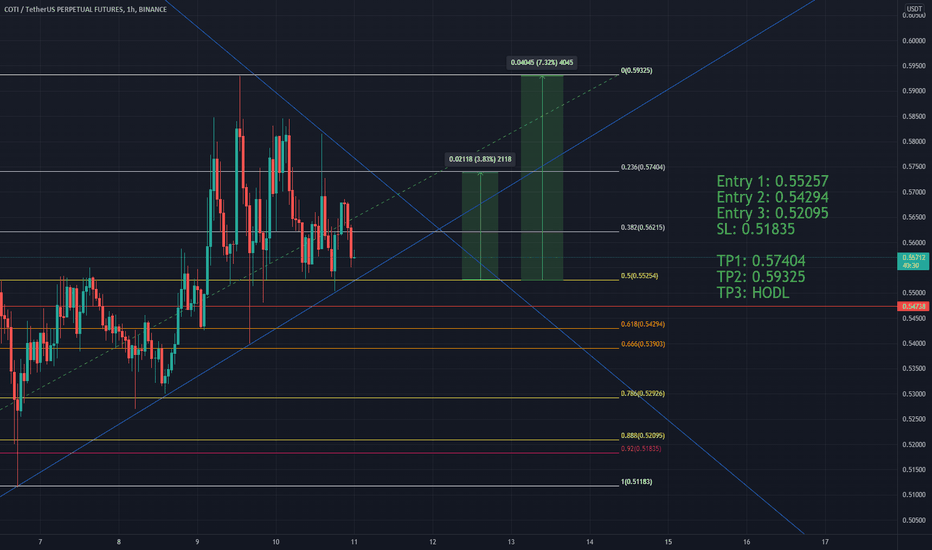Click date 12 on the time axis
Viewport: 932px width, 550px height.
433,542
